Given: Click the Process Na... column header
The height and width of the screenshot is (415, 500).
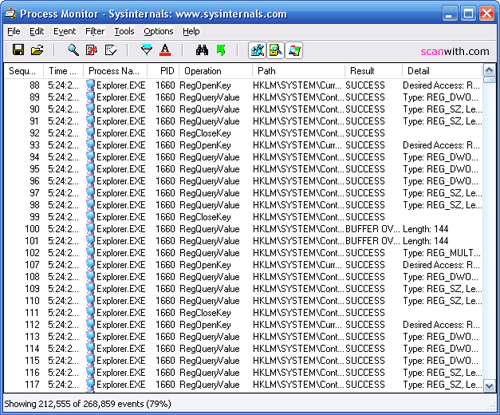Looking at the screenshot, I should [115, 71].
